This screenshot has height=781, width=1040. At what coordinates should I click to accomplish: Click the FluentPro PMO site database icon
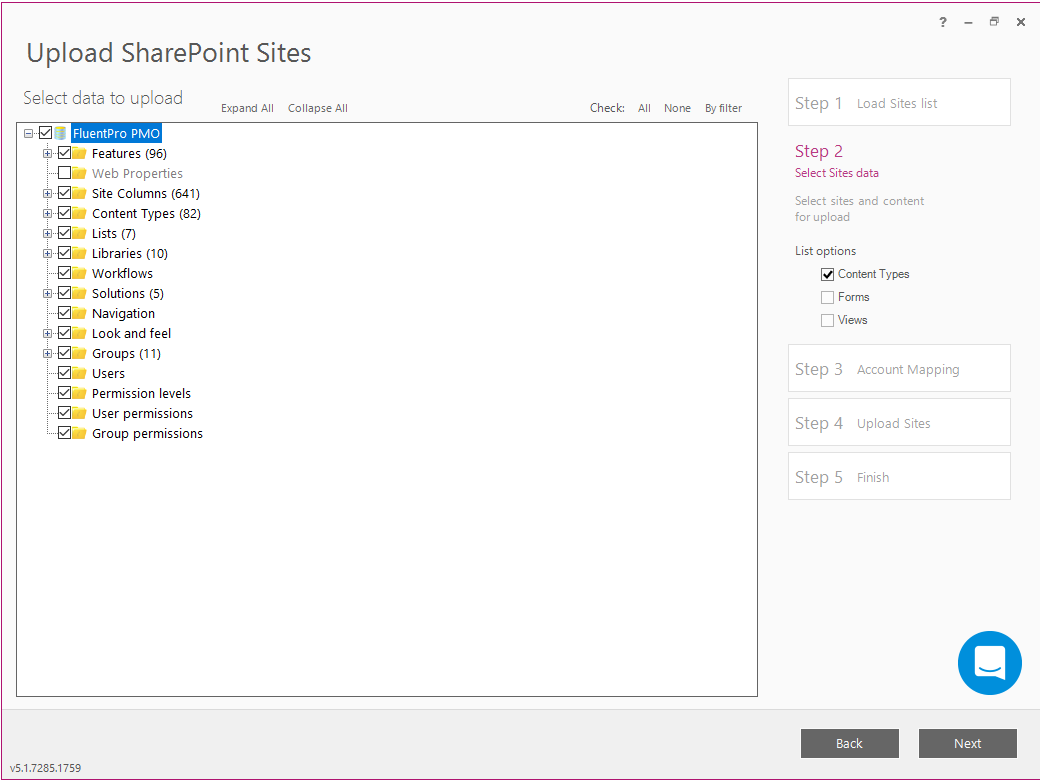coord(60,133)
